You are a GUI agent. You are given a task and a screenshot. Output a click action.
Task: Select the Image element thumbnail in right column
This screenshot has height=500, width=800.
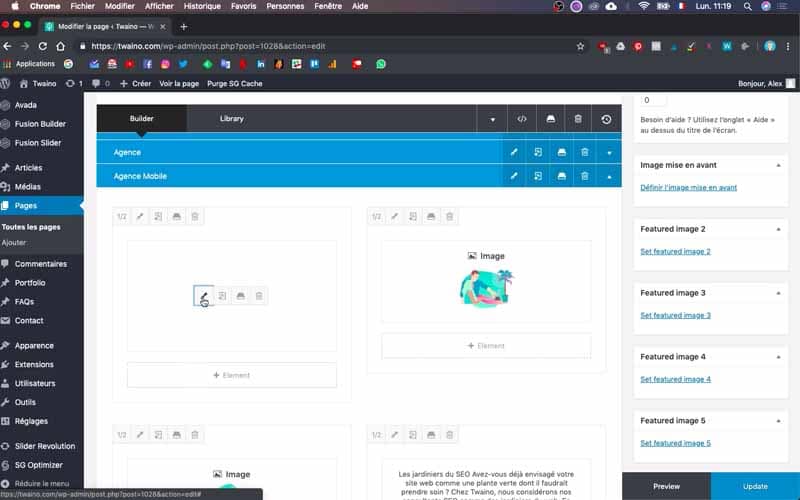click(486, 288)
